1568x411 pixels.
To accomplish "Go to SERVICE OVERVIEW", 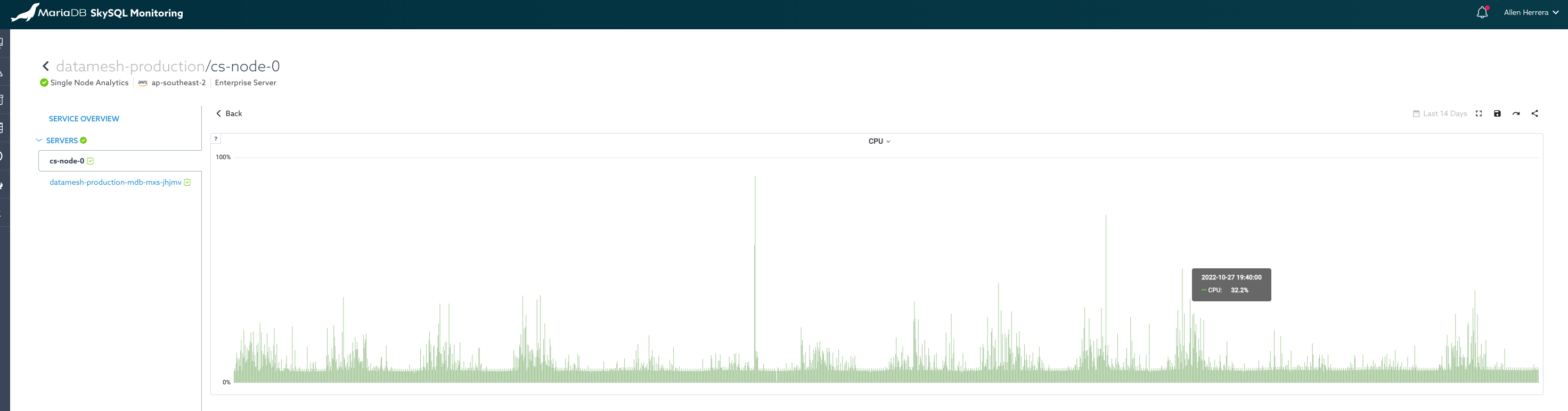I will click(84, 119).
